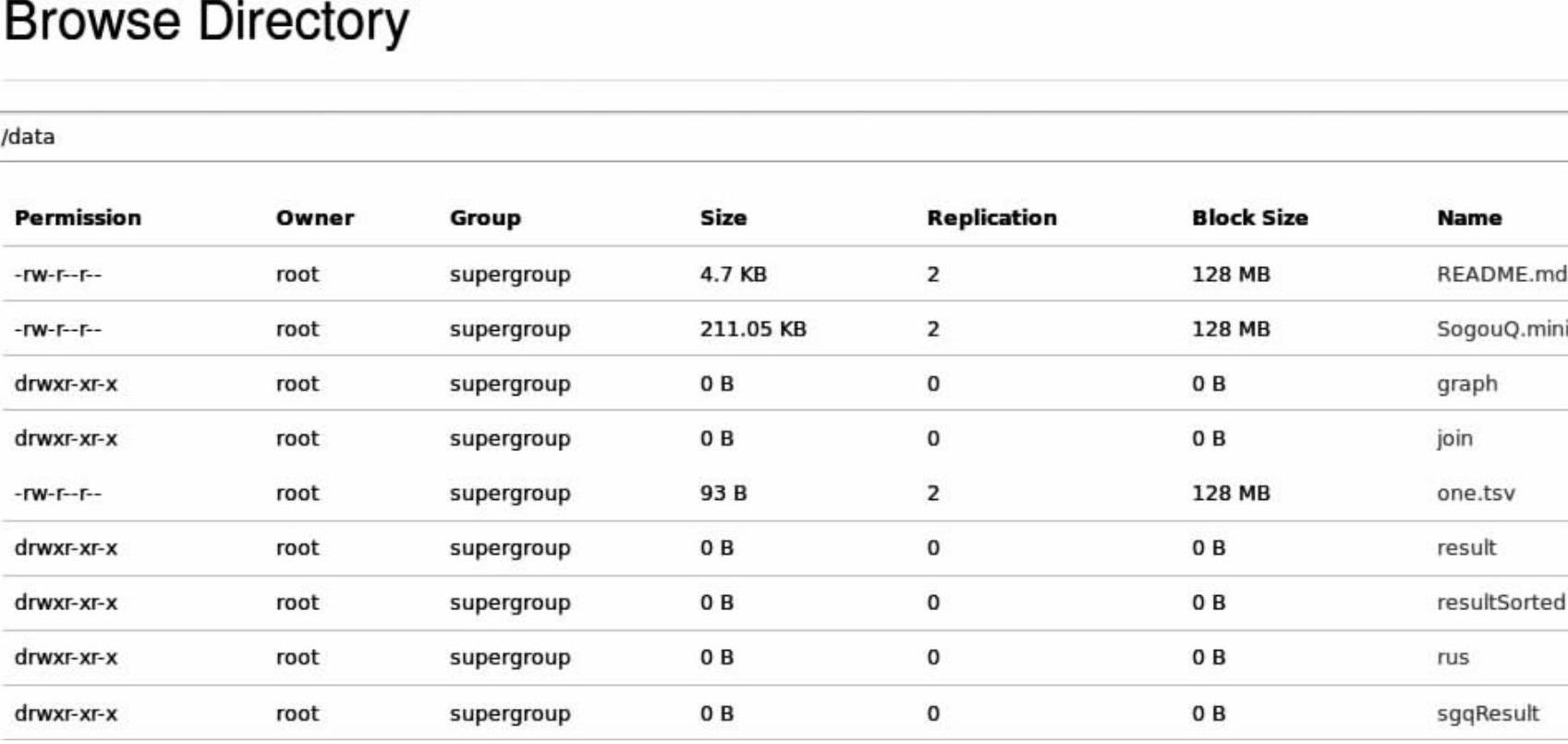The height and width of the screenshot is (744, 1568).
Task: Click the Browse Directory page heading
Action: coord(206,22)
